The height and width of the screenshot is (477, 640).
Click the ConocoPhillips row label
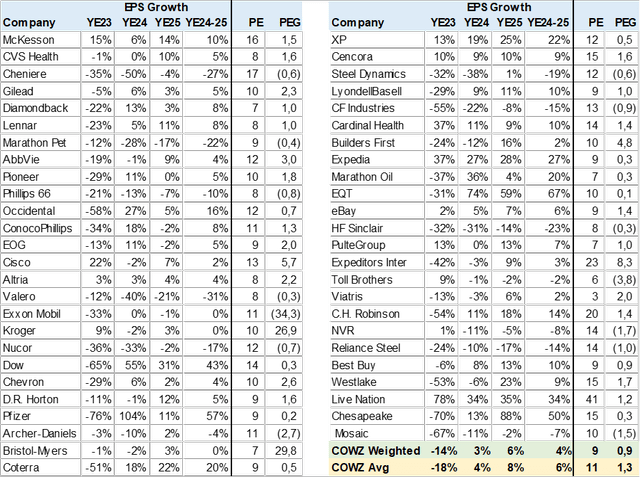point(40,228)
